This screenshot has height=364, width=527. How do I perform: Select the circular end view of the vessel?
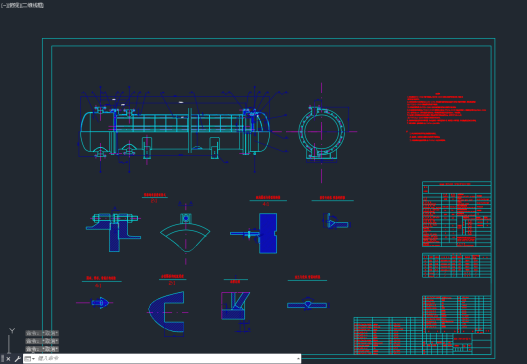(x=322, y=132)
